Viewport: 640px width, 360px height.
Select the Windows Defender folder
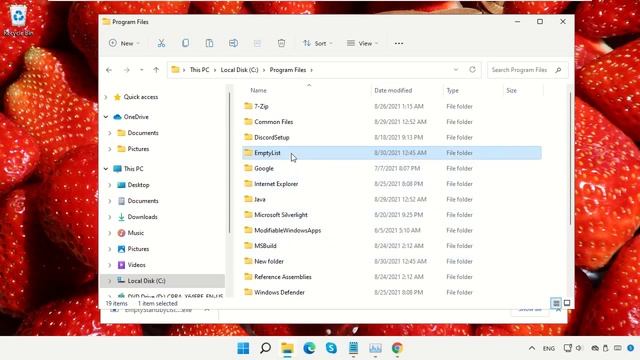(392, 292)
